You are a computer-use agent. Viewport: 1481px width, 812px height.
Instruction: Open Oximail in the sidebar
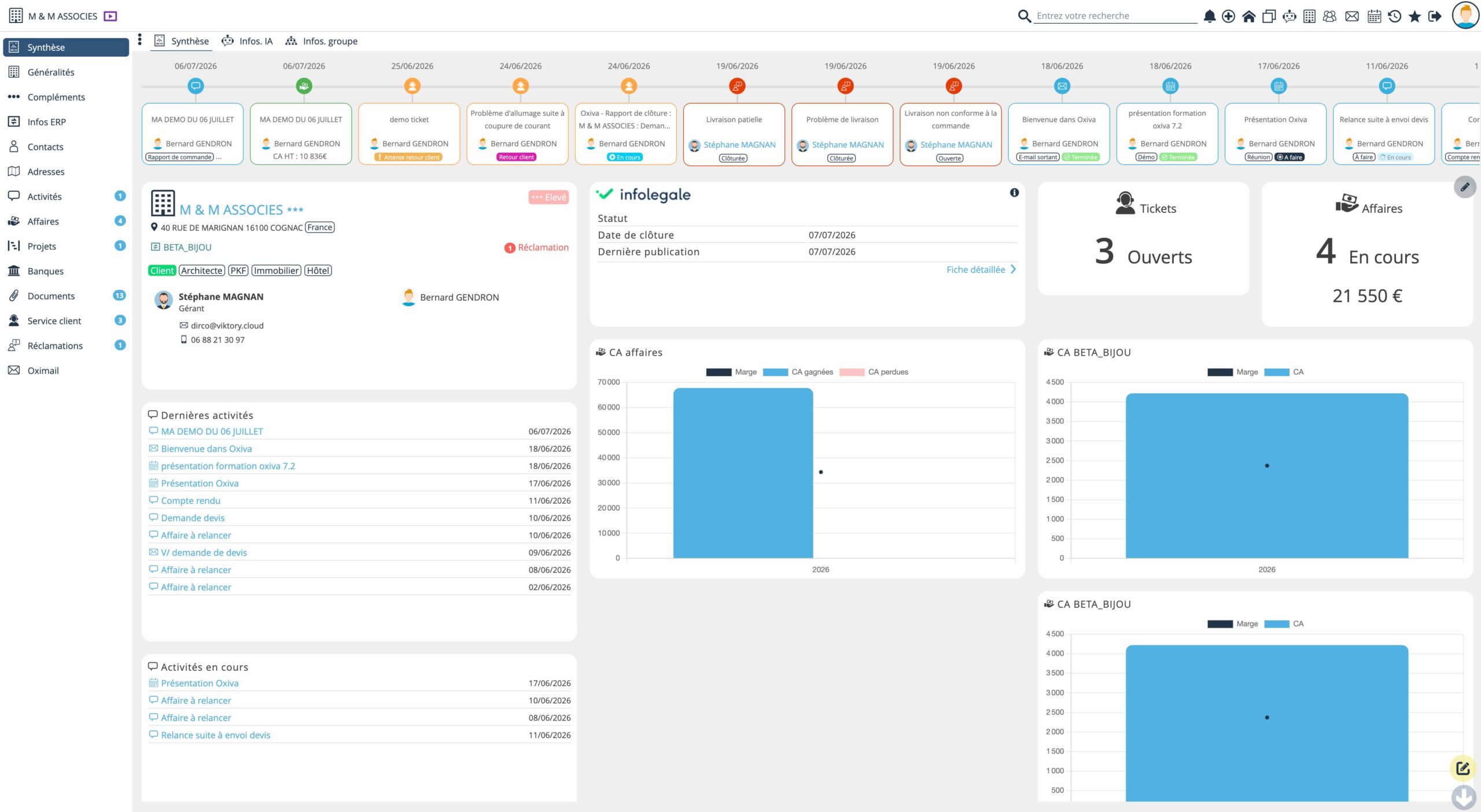coord(66,371)
